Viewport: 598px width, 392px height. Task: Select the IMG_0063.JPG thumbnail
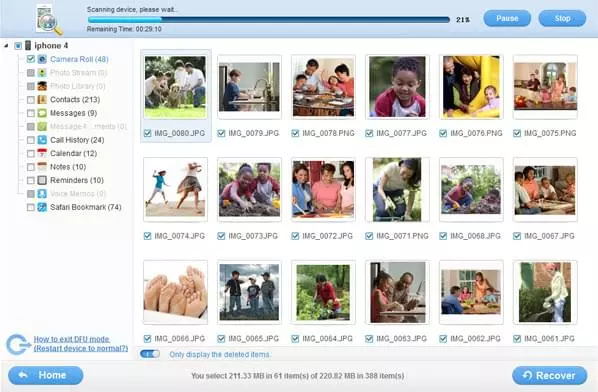(397, 292)
